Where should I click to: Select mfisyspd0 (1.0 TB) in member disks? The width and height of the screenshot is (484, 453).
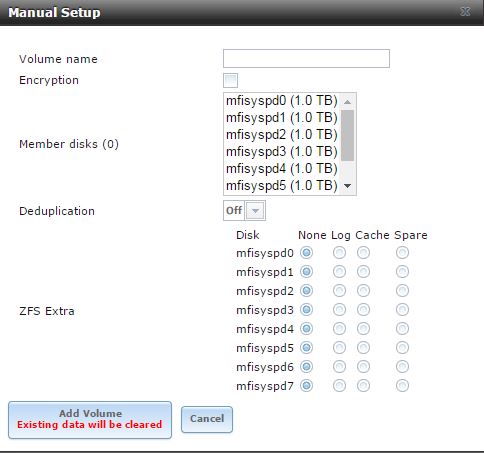click(x=282, y=101)
